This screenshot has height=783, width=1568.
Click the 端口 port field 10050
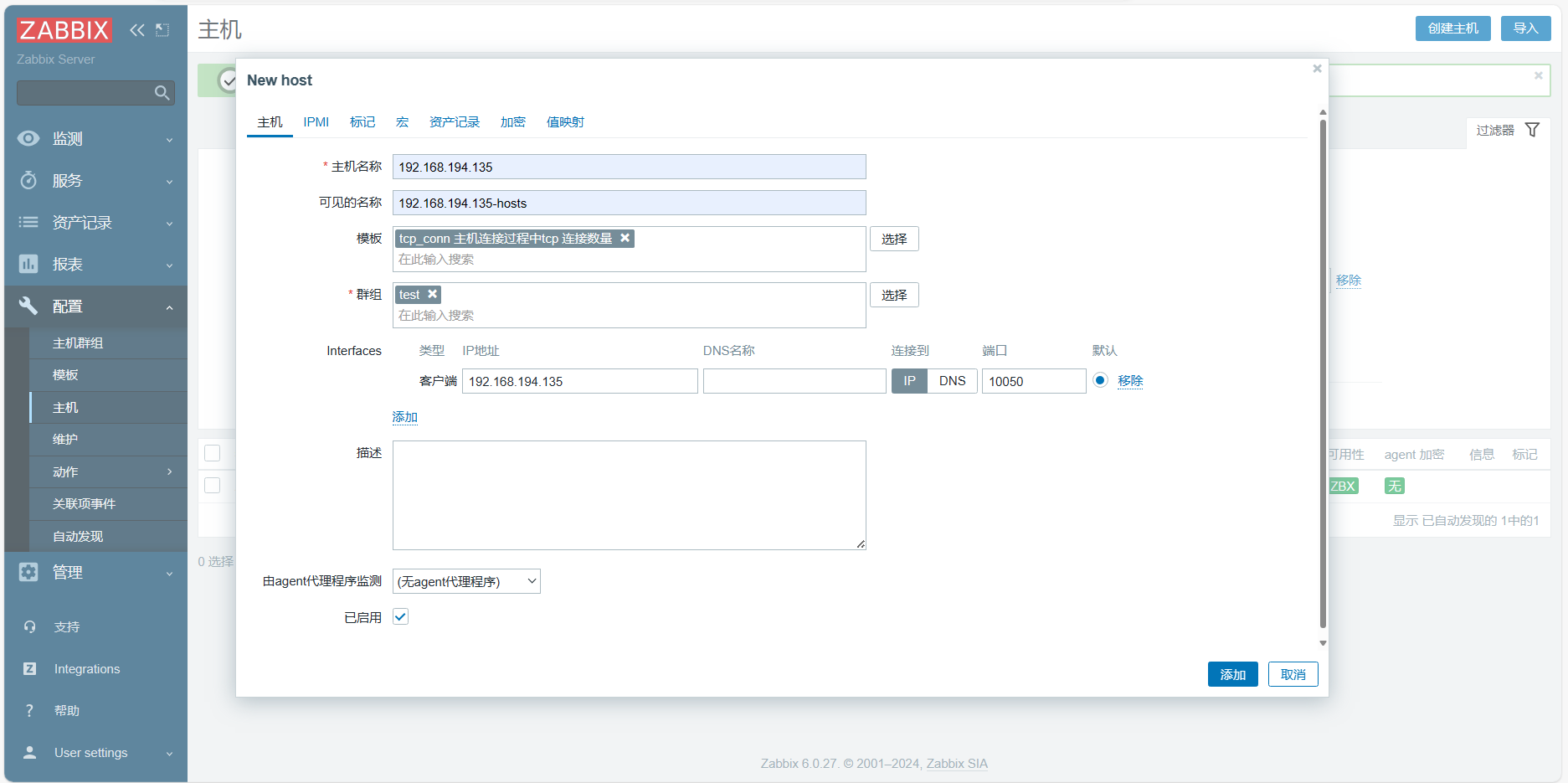click(x=1034, y=381)
